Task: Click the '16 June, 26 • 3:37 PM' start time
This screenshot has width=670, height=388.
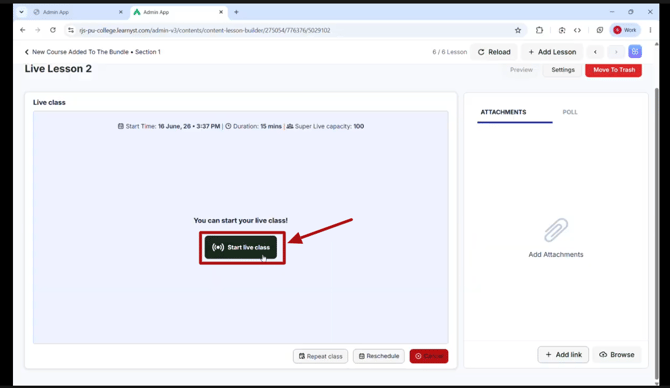Action: click(x=189, y=126)
